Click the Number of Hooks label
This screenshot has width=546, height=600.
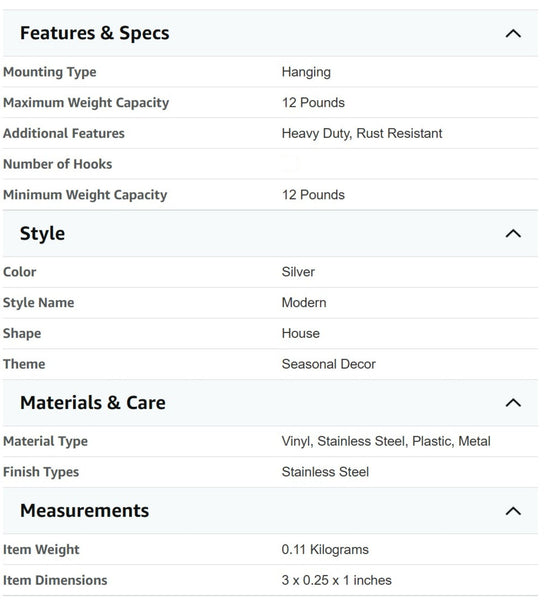tap(57, 164)
